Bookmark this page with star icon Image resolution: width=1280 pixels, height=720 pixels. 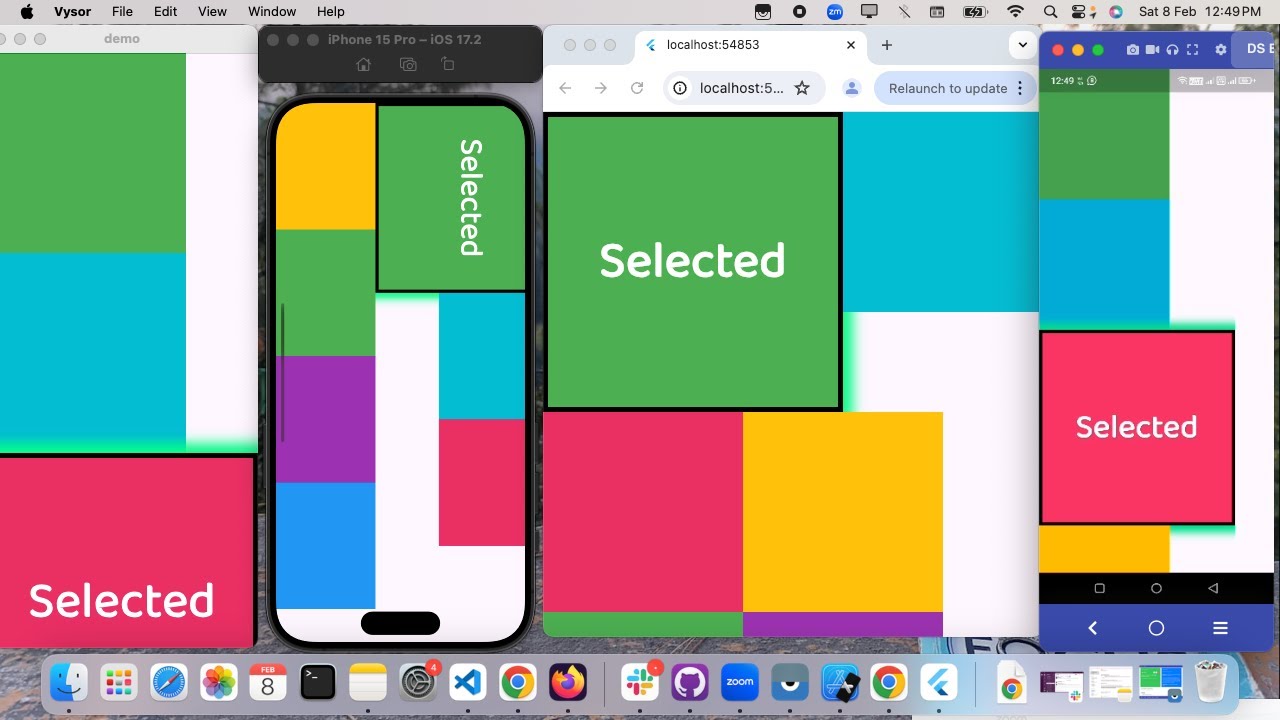tap(802, 88)
